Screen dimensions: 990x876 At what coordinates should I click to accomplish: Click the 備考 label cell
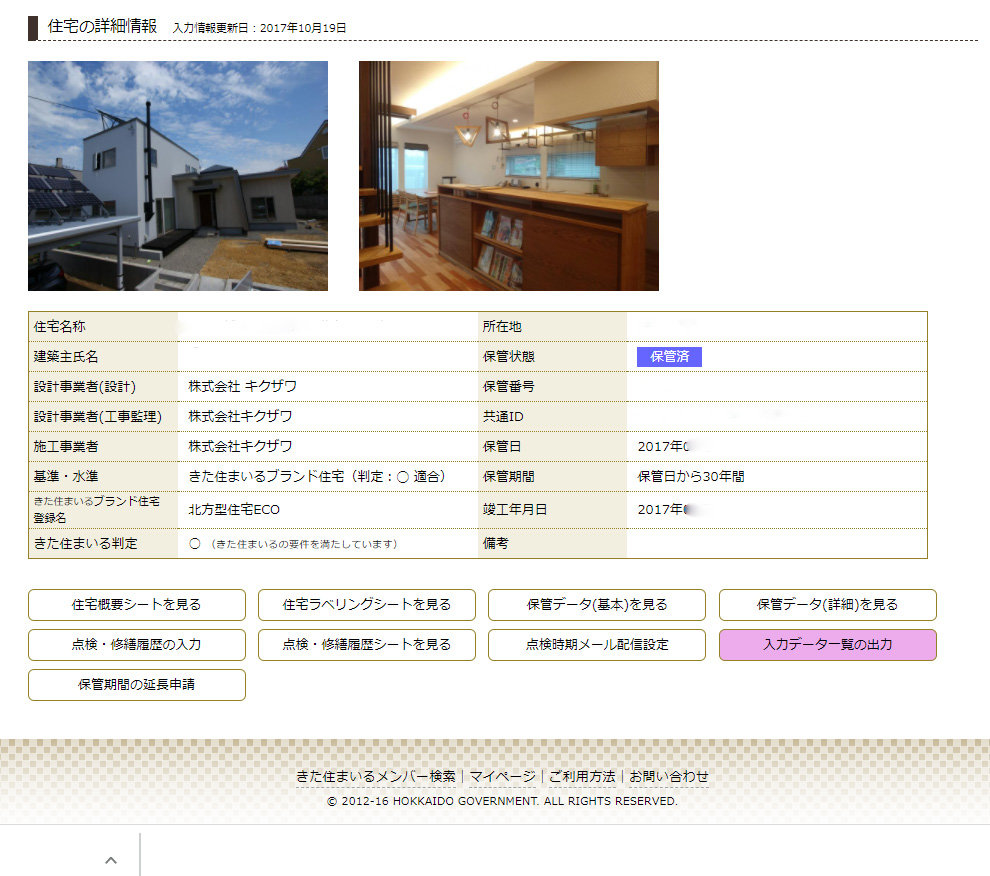[x=552, y=543]
